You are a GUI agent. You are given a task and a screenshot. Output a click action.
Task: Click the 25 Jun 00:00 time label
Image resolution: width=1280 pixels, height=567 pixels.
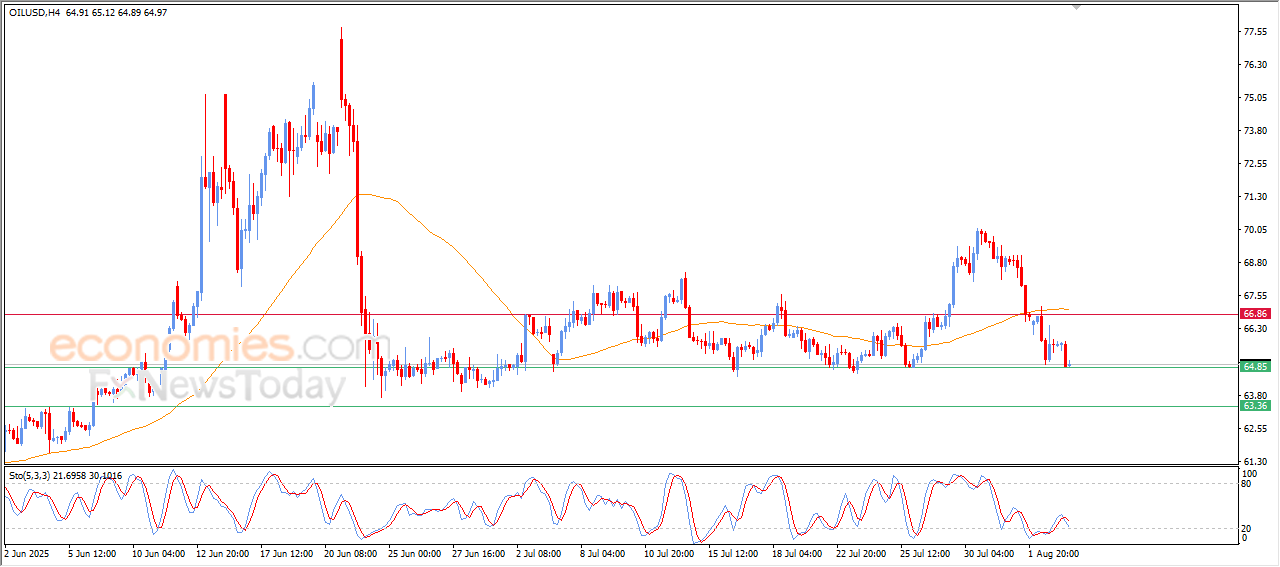point(414,552)
